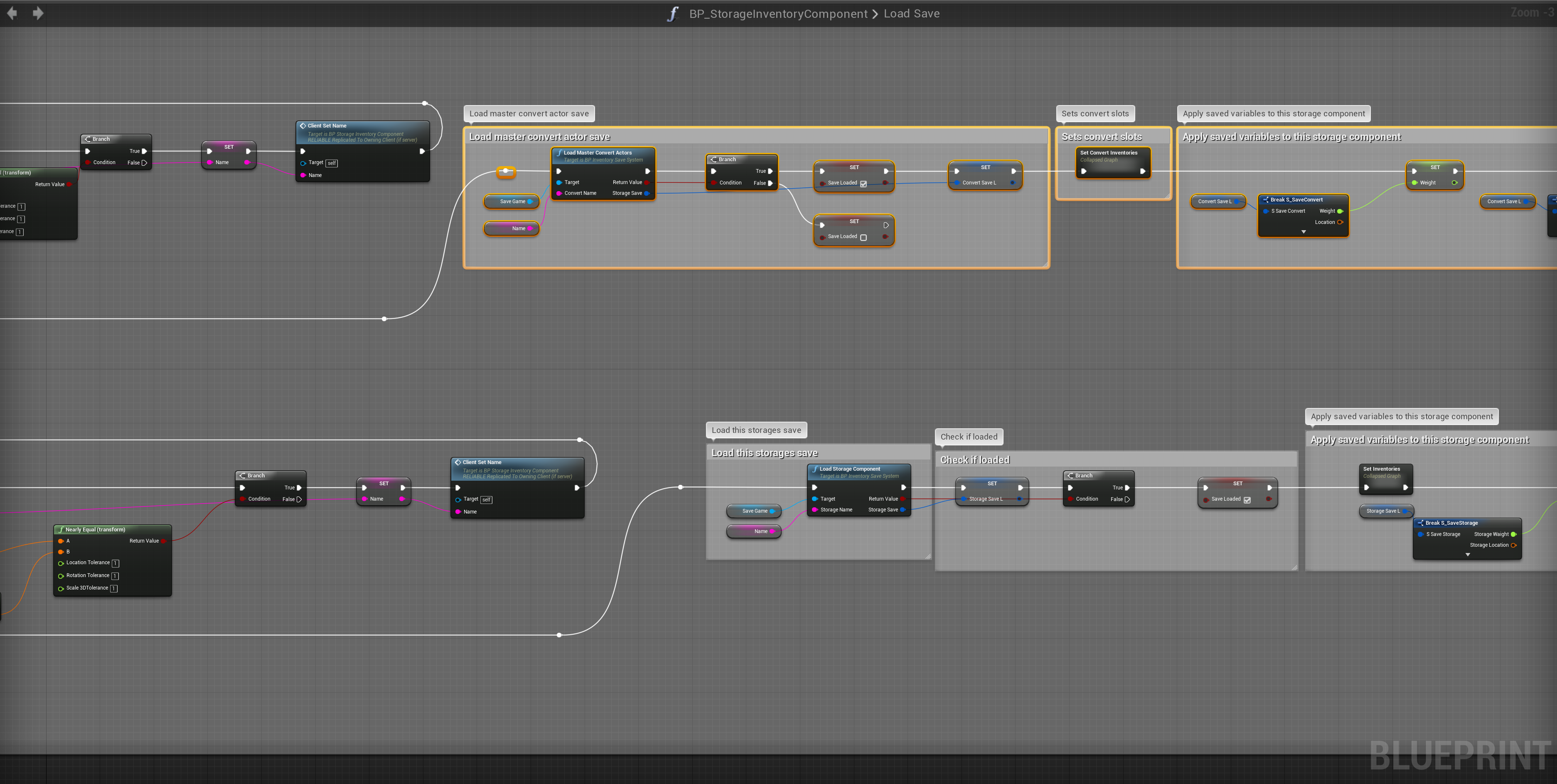
Task: Expand the Break S_SaveConvert node pins
Action: [1303, 231]
